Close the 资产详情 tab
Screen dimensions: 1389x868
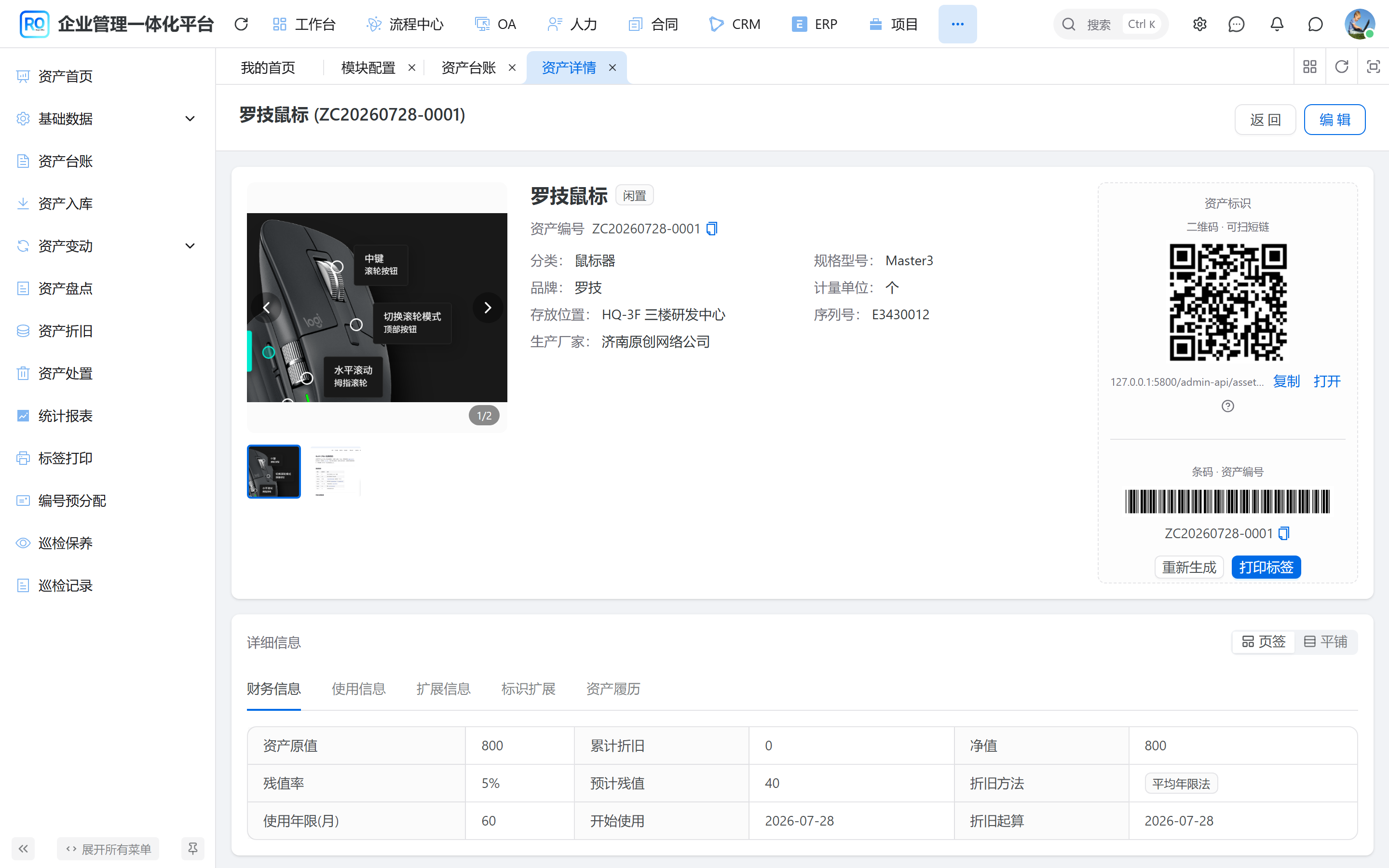(613, 68)
